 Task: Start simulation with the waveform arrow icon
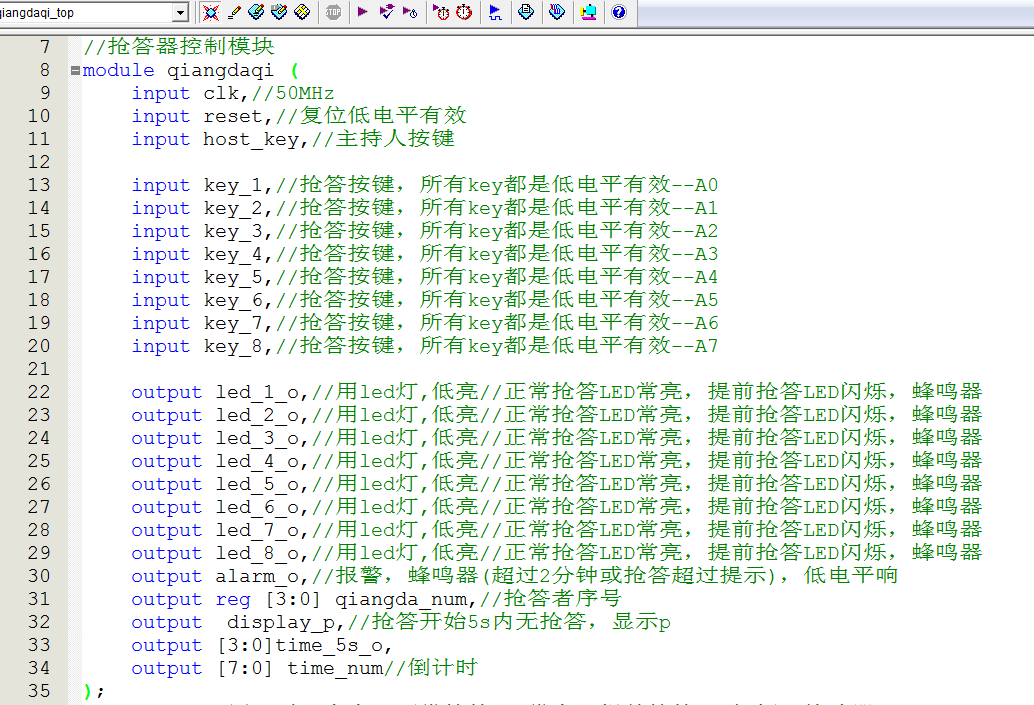click(x=495, y=12)
